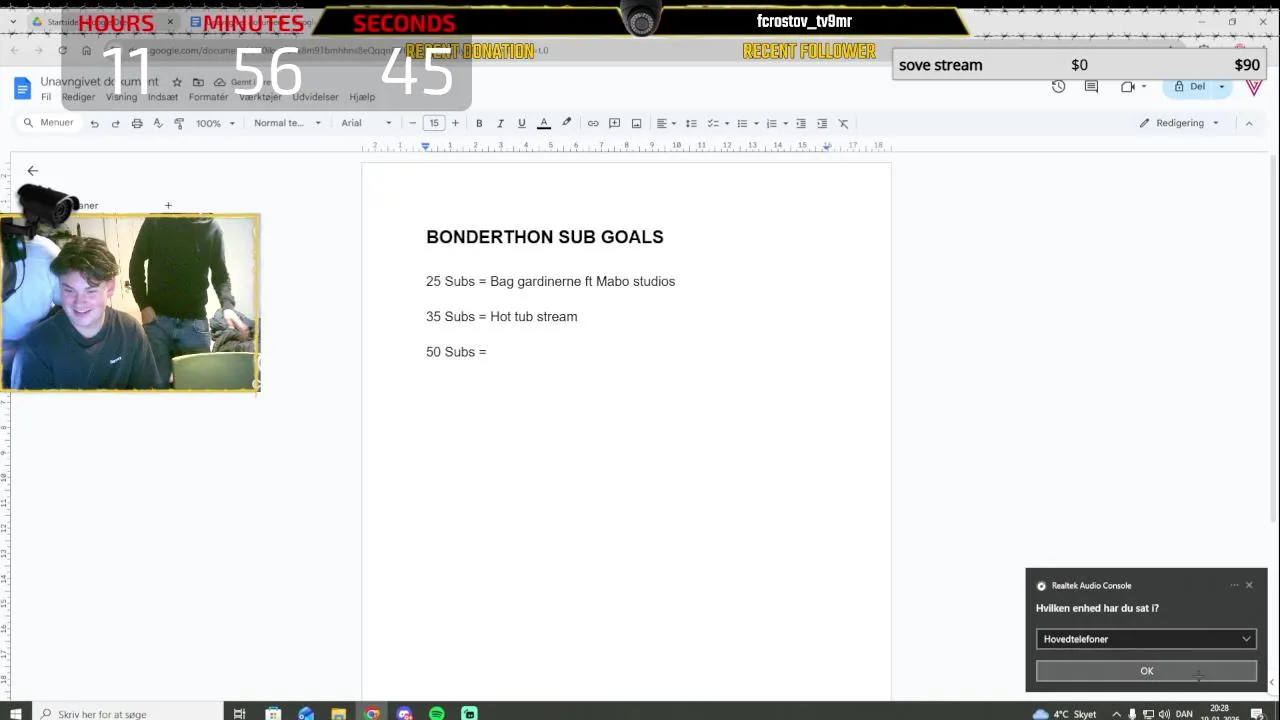Toggle bold formatting

pos(479,123)
